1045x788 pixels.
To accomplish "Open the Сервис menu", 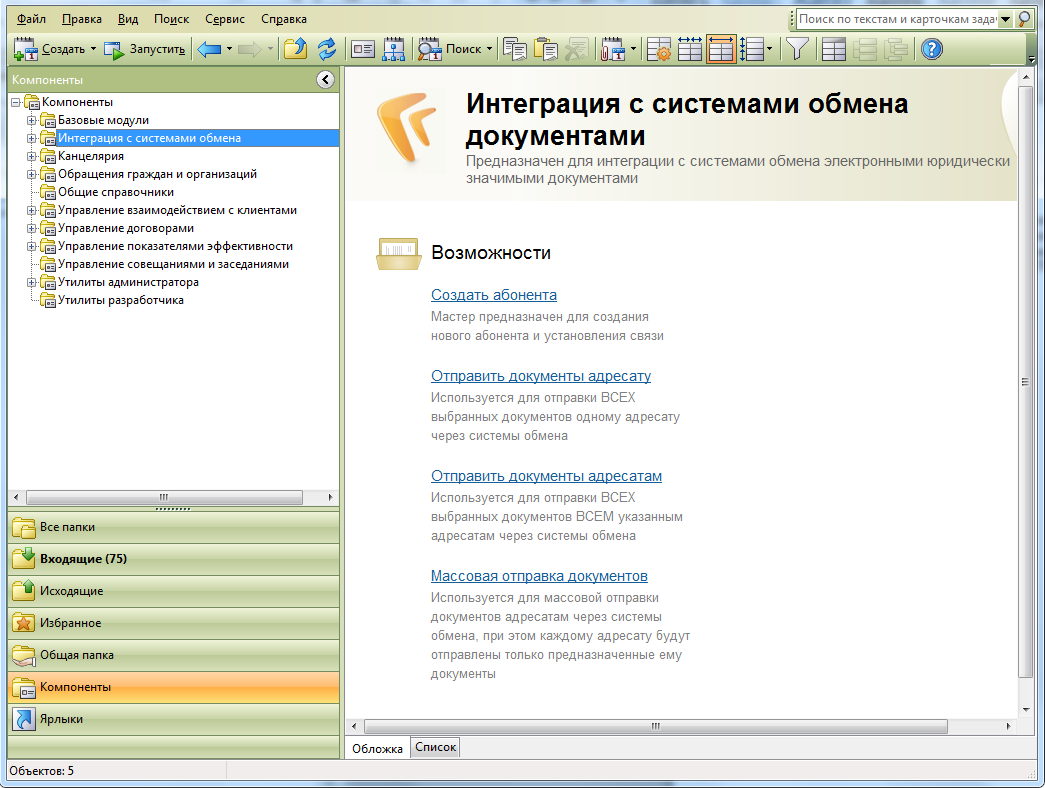I will pyautogui.click(x=225, y=19).
